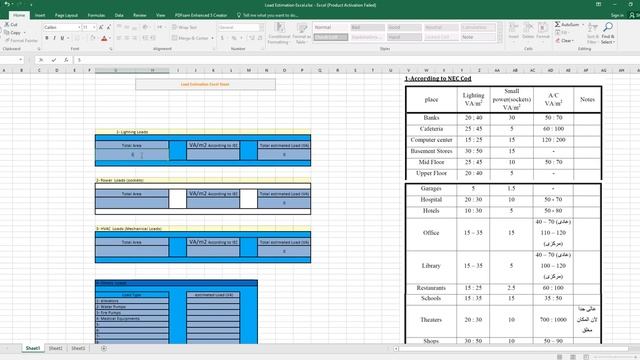Open the Calibri font name dropdown
The width and height of the screenshot is (640, 360).
pos(79,27)
